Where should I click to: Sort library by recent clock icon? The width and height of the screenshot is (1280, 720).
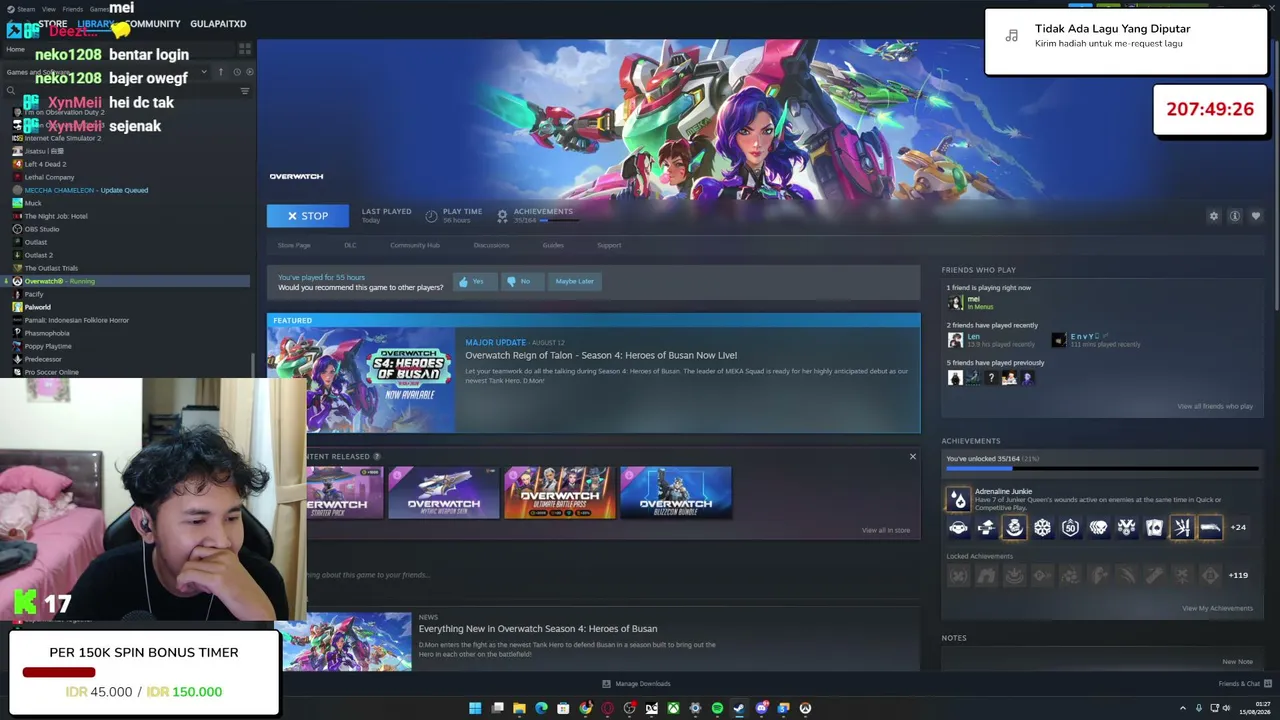(x=237, y=72)
